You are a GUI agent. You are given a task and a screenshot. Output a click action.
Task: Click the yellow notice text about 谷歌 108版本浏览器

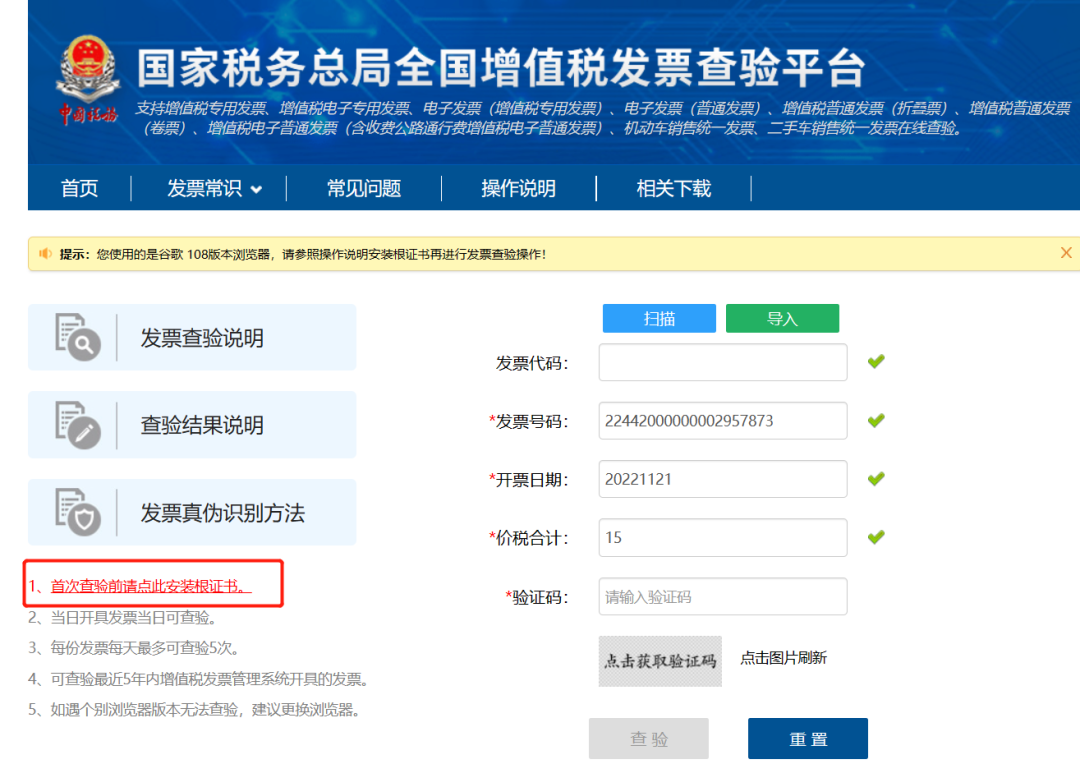pos(321,254)
